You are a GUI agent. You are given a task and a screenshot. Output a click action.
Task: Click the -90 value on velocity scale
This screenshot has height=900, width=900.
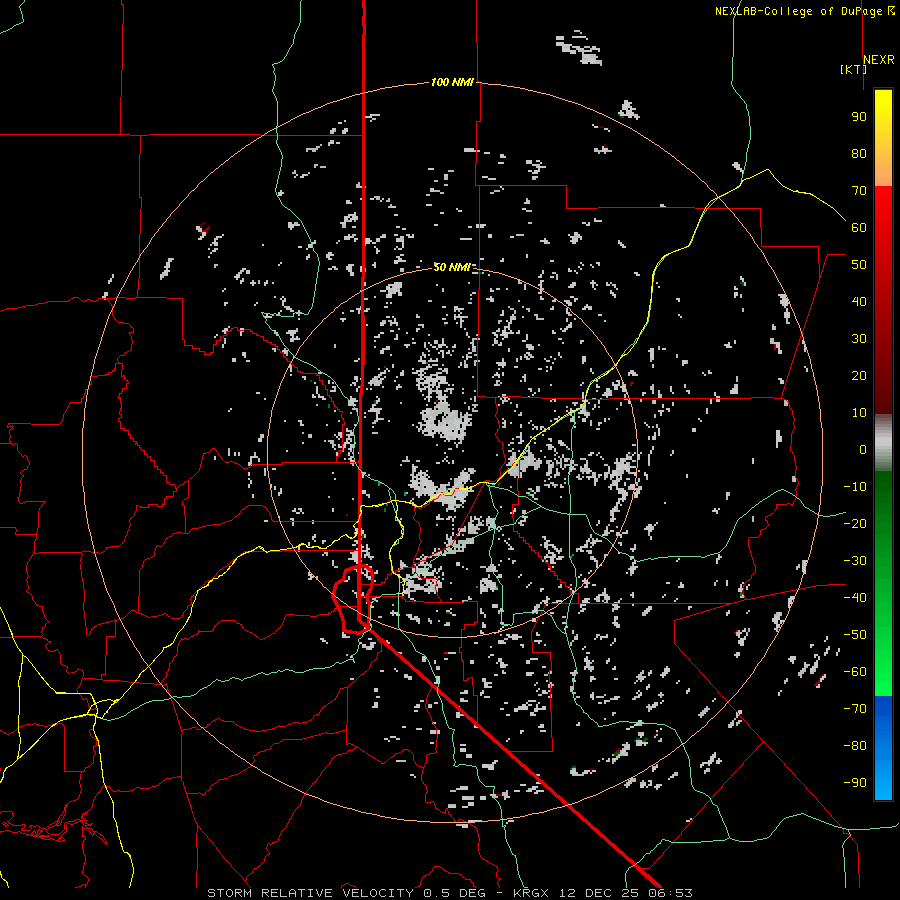point(855,783)
